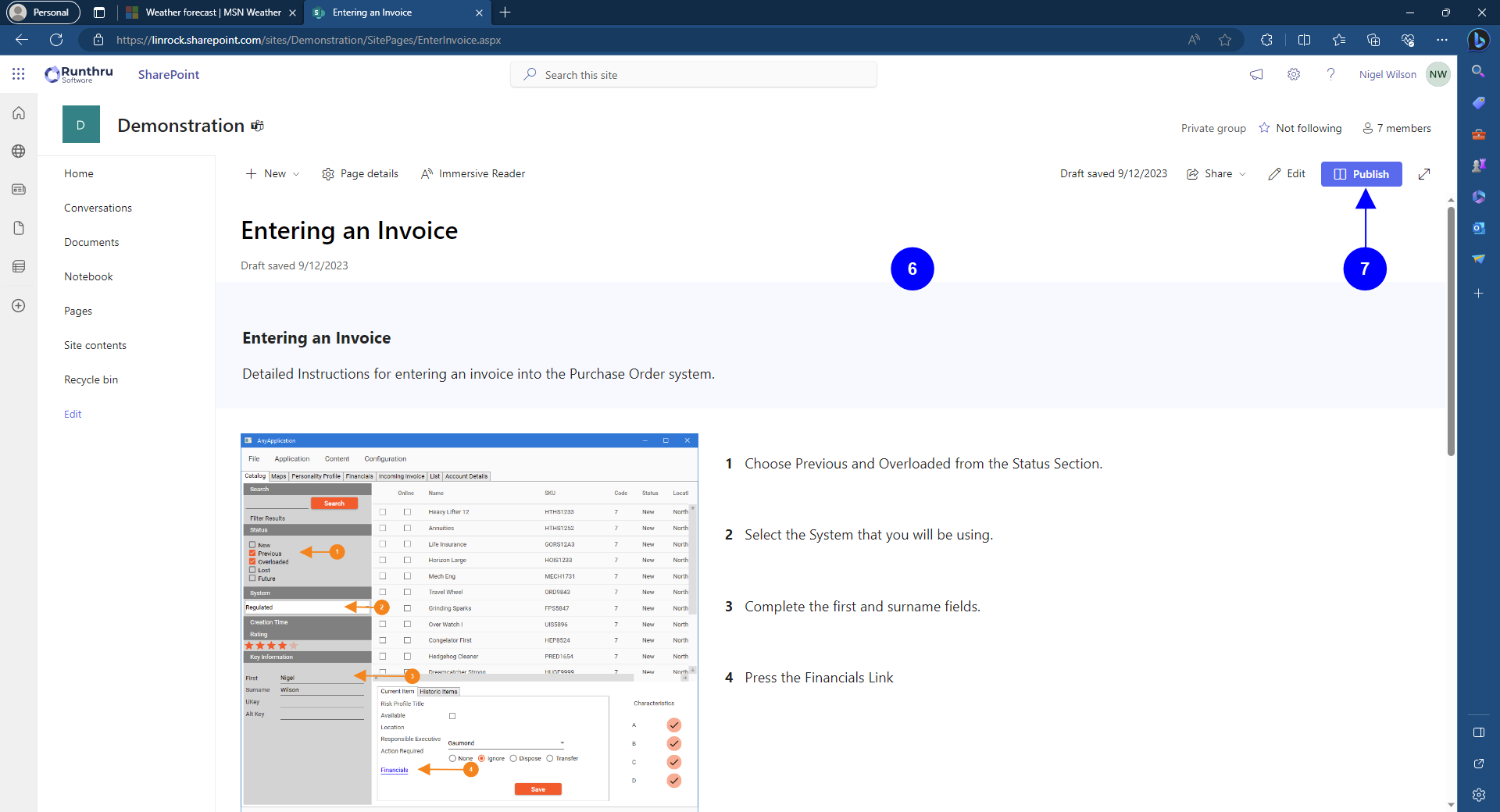The height and width of the screenshot is (812, 1500).
Task: Open the My sites globe icon
Action: pos(19,151)
